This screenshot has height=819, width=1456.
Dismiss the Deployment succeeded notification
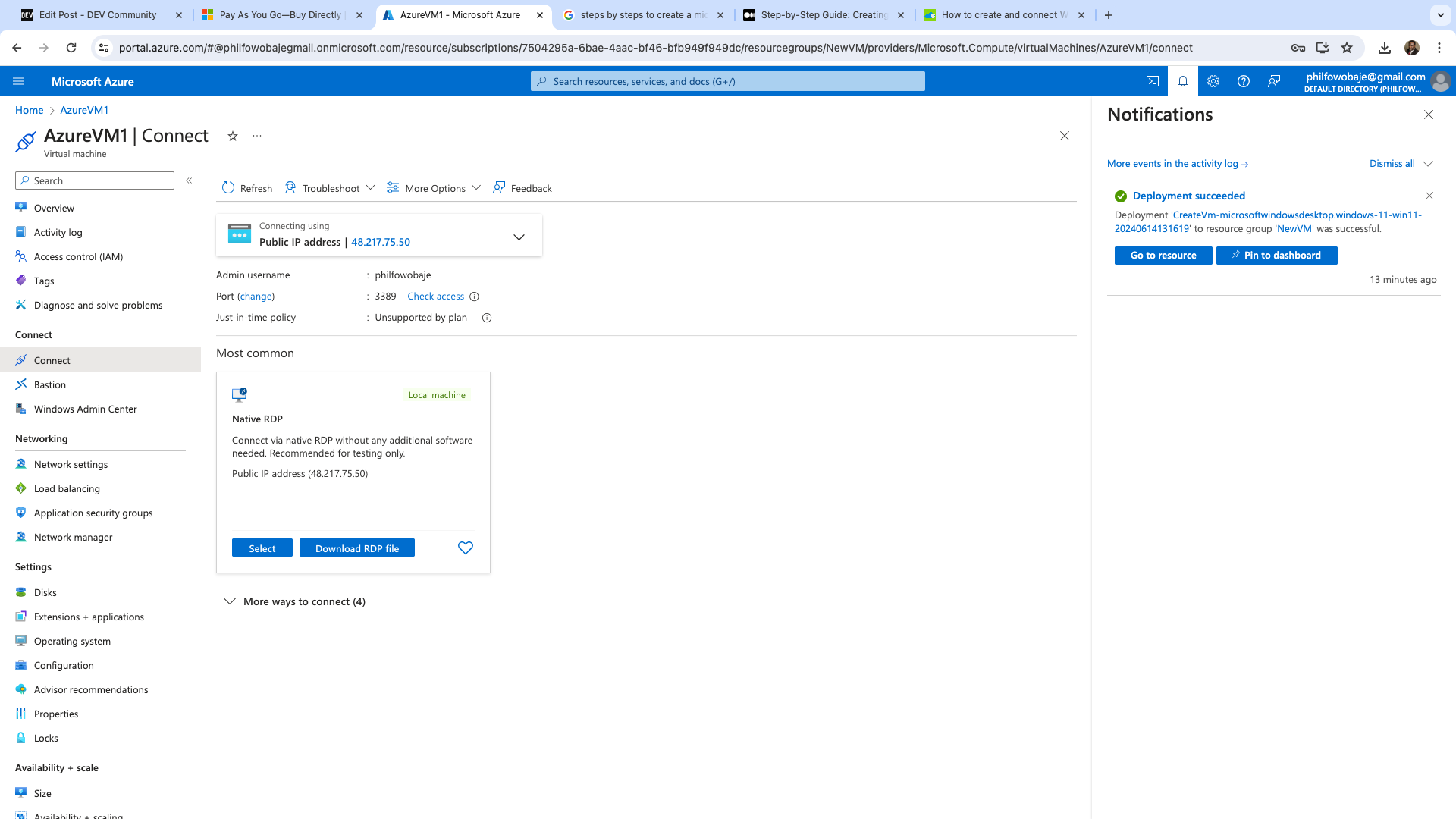1429,196
